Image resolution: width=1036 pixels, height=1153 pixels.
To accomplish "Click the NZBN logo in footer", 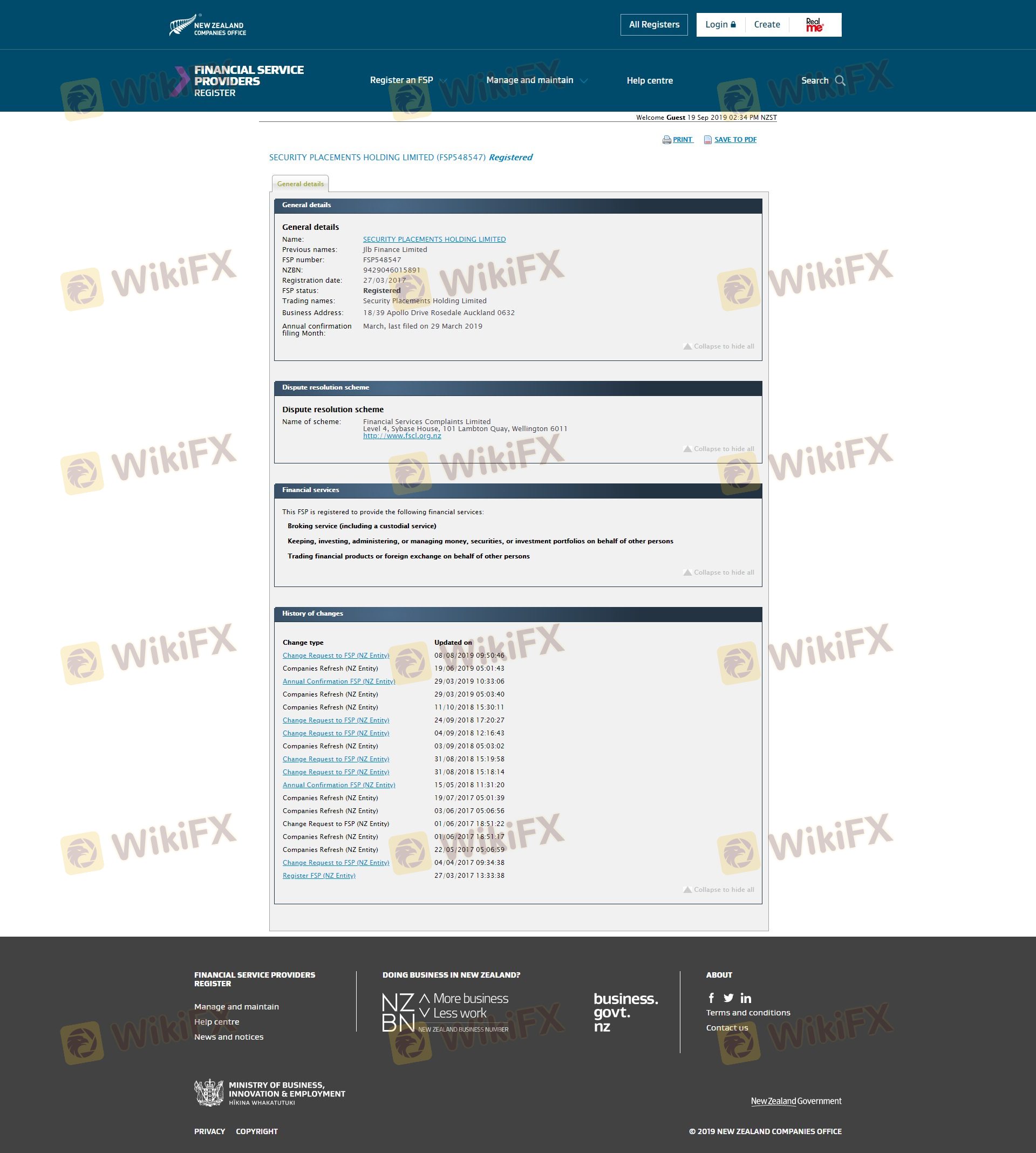I will pos(445,1012).
